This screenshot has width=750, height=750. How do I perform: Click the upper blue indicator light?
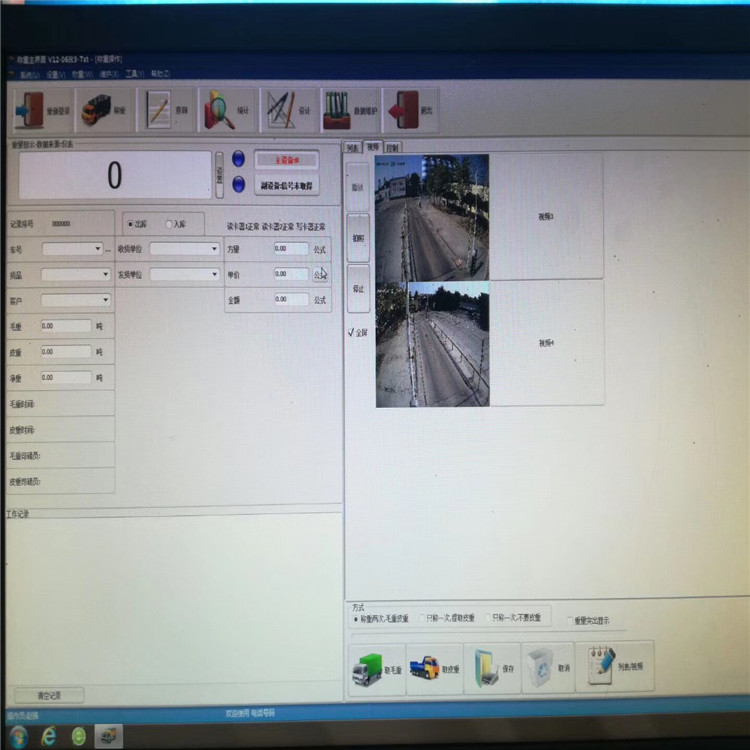click(x=238, y=159)
